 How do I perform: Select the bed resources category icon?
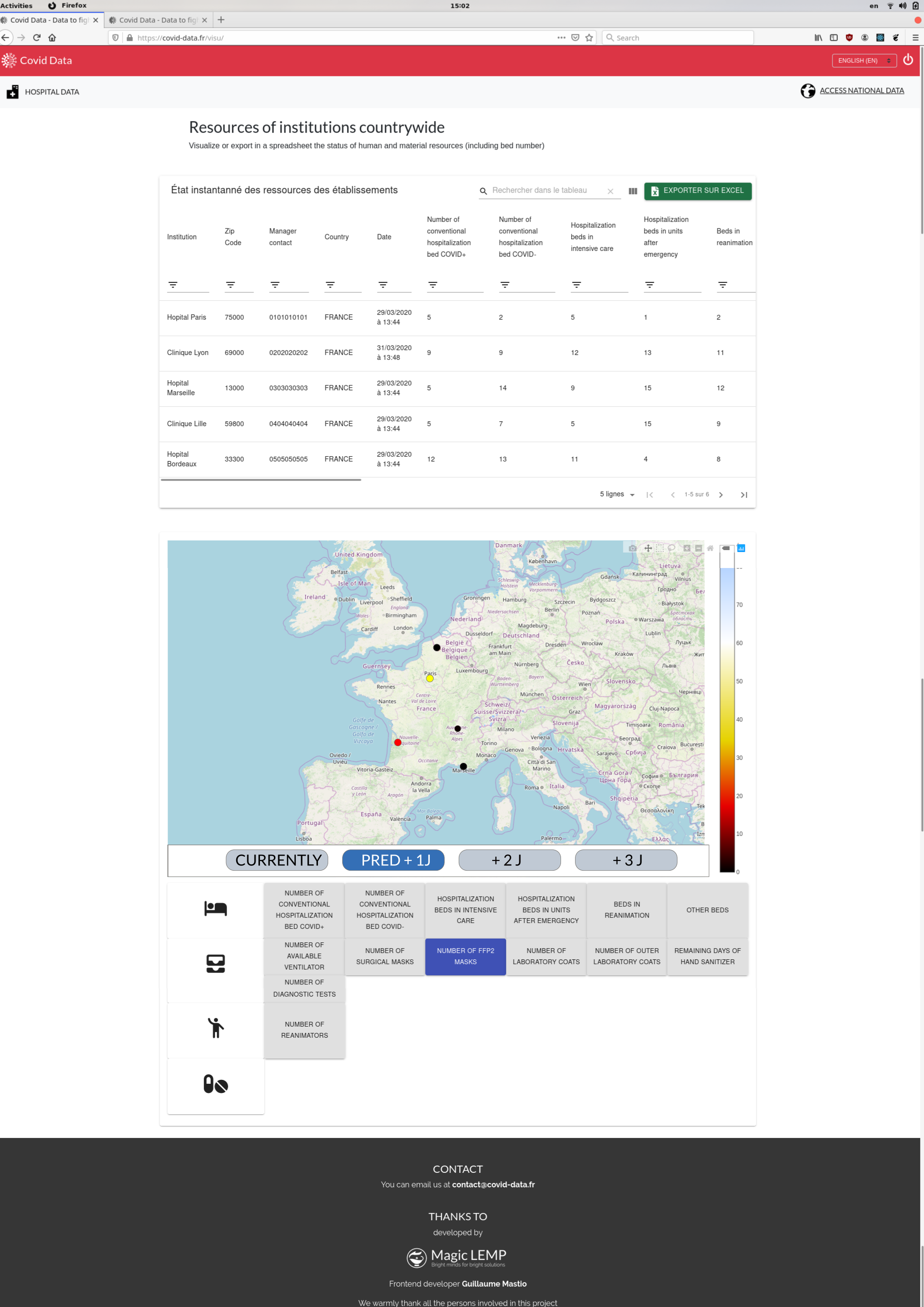click(x=216, y=908)
